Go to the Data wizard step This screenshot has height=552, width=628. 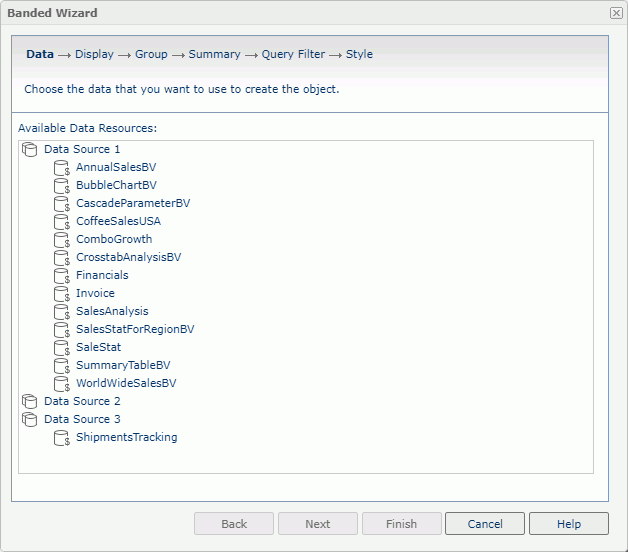40,54
